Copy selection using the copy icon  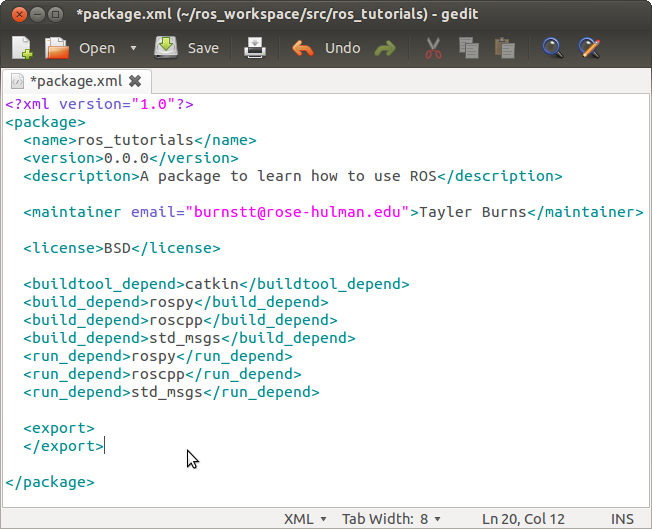click(469, 48)
